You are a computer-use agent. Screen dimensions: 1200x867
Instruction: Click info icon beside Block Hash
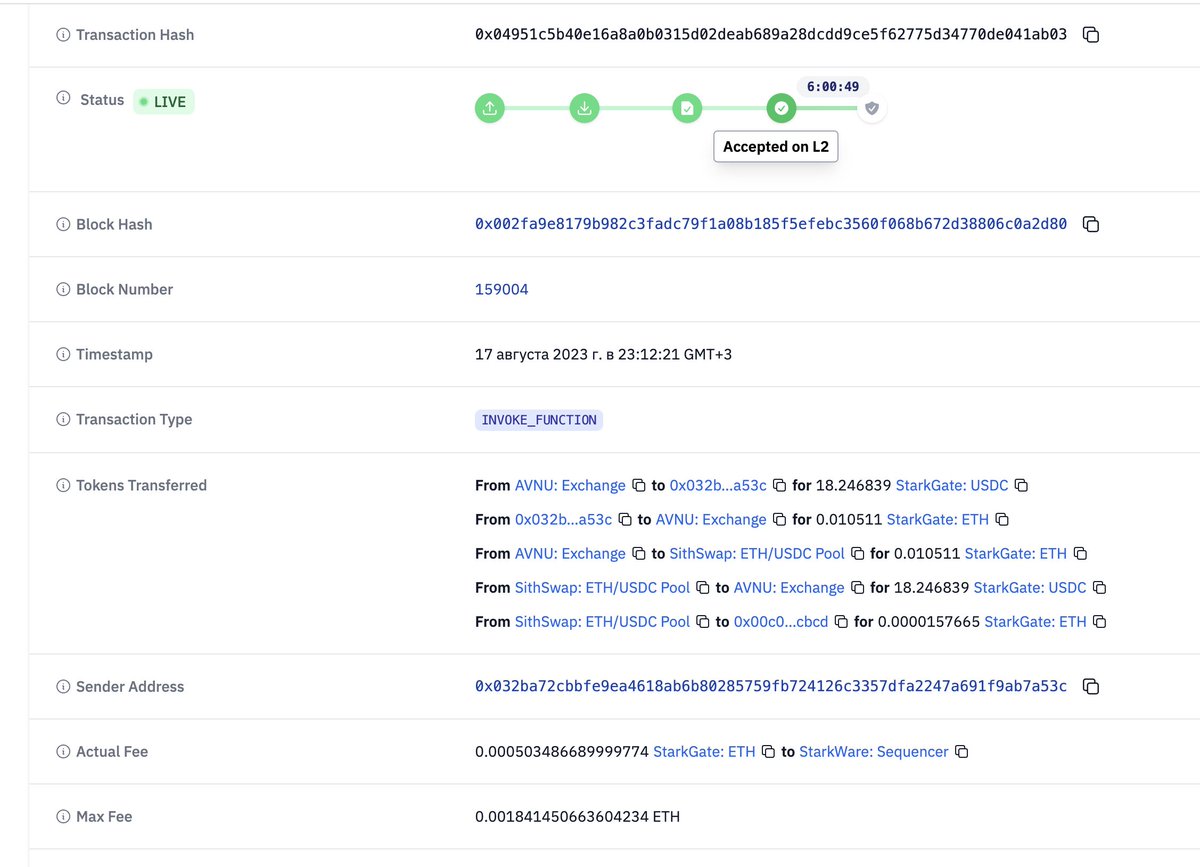coord(63,225)
